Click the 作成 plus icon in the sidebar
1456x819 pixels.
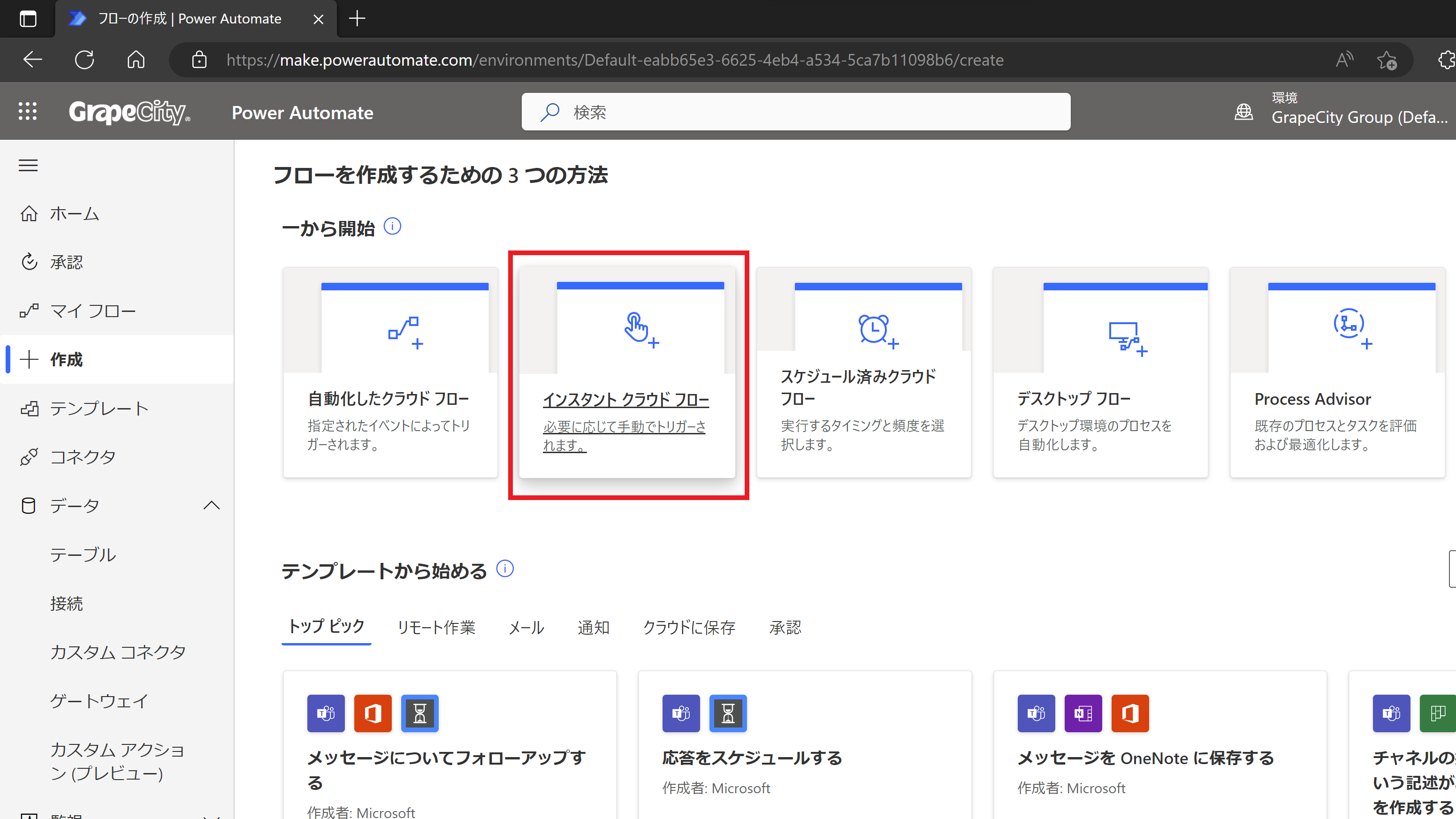pos(29,359)
